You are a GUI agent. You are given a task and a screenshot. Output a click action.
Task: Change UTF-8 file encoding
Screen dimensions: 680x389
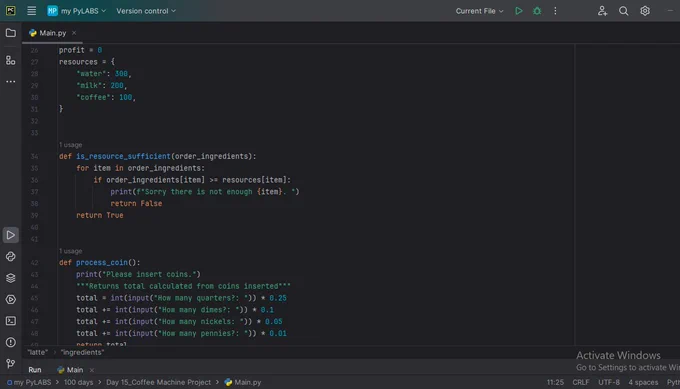(x=609, y=382)
